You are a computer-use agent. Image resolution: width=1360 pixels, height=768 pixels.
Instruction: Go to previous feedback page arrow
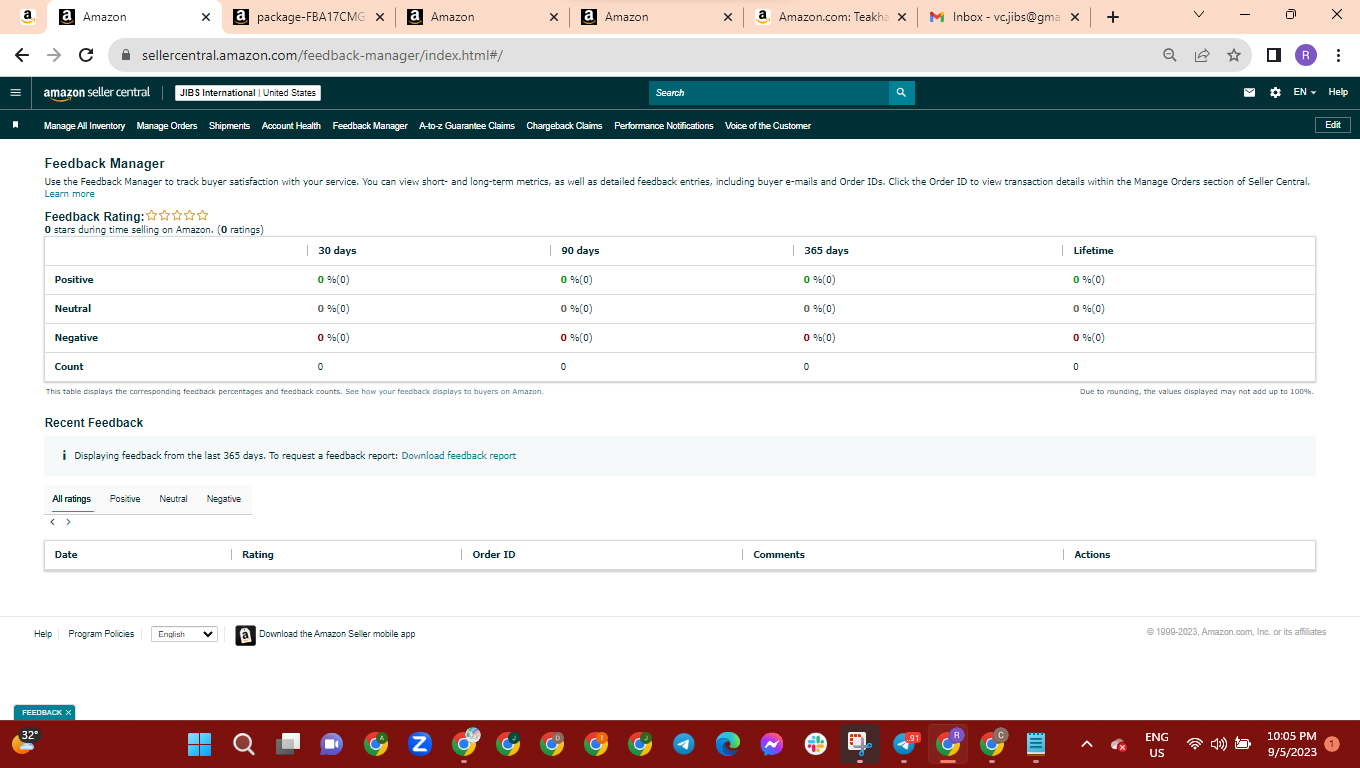[x=53, y=522]
